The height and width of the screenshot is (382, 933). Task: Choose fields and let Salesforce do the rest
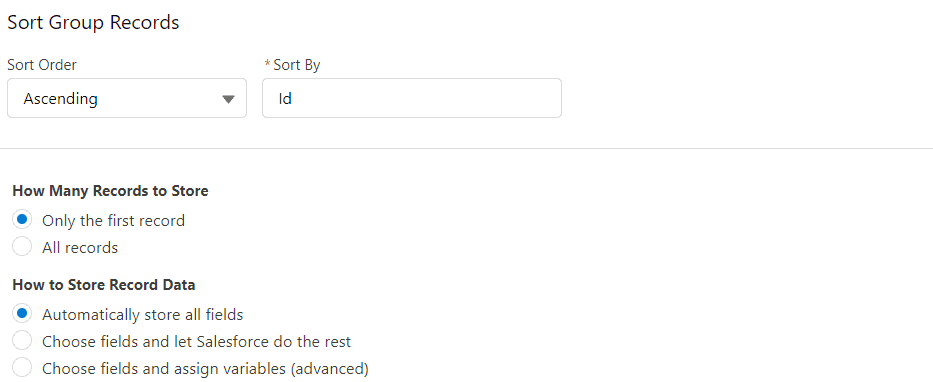coord(22,340)
